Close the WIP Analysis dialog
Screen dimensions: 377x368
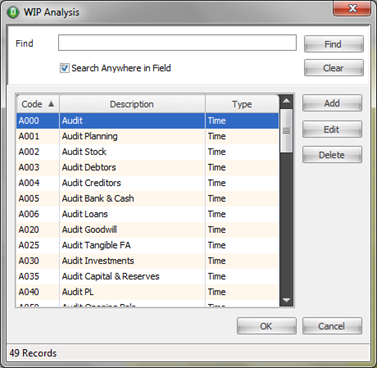[x=352, y=8]
